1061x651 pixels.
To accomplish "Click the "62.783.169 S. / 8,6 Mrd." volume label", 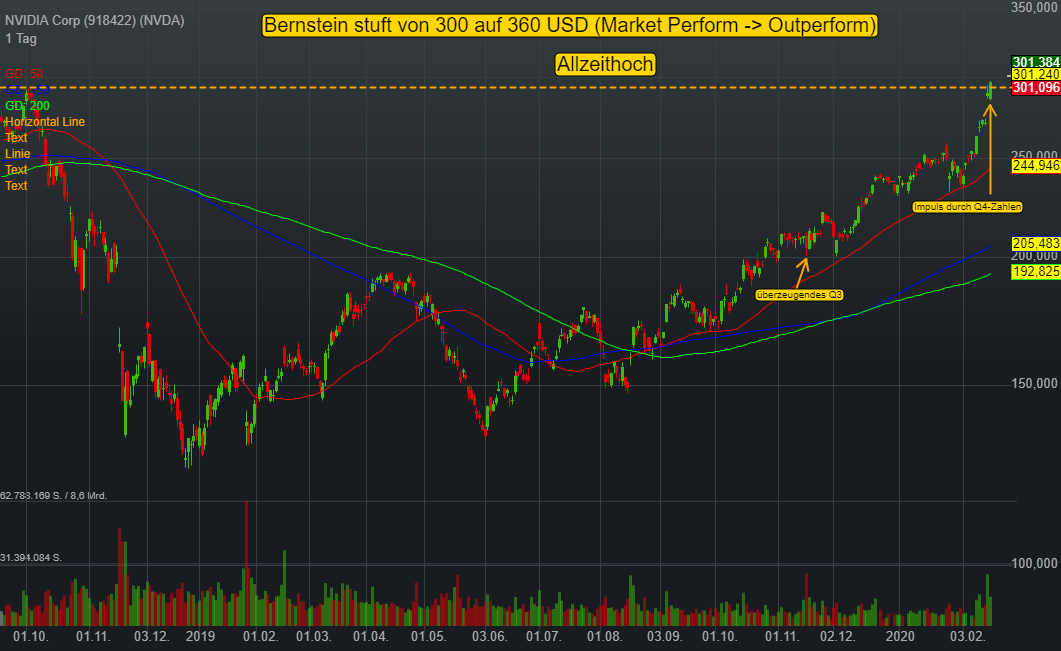I will [x=53, y=496].
